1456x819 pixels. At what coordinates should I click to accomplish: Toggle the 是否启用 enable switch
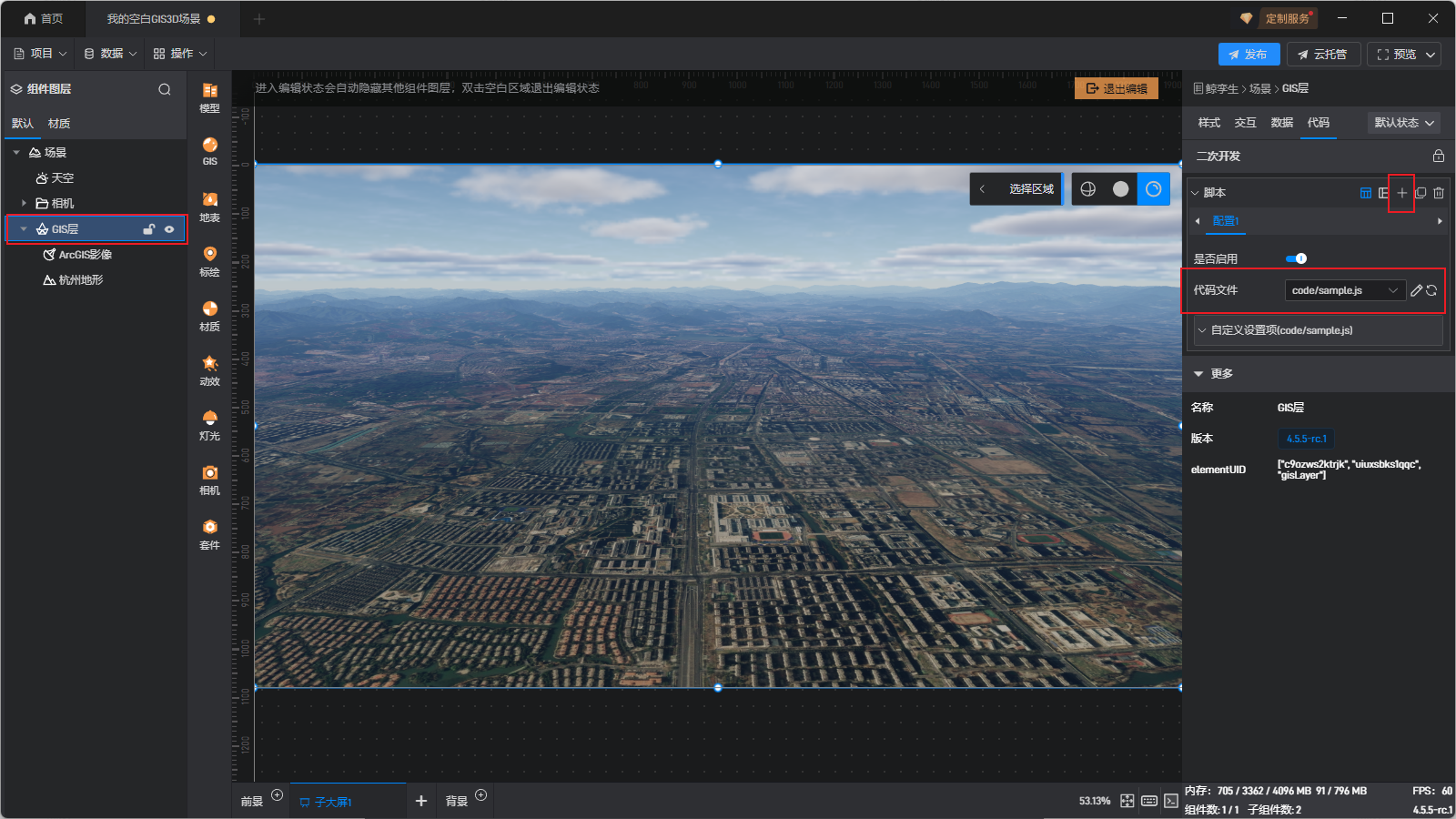click(1296, 258)
